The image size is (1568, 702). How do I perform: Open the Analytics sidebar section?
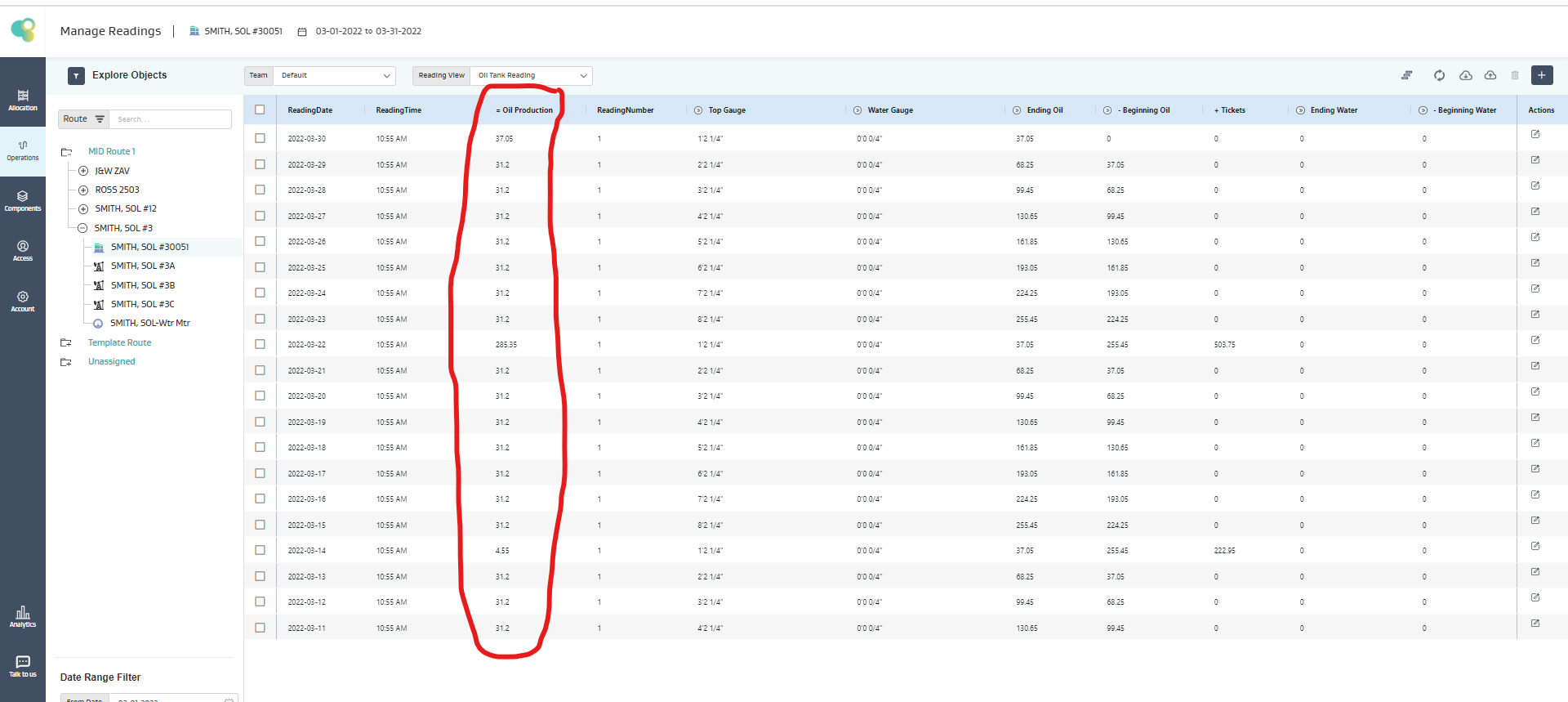(23, 616)
